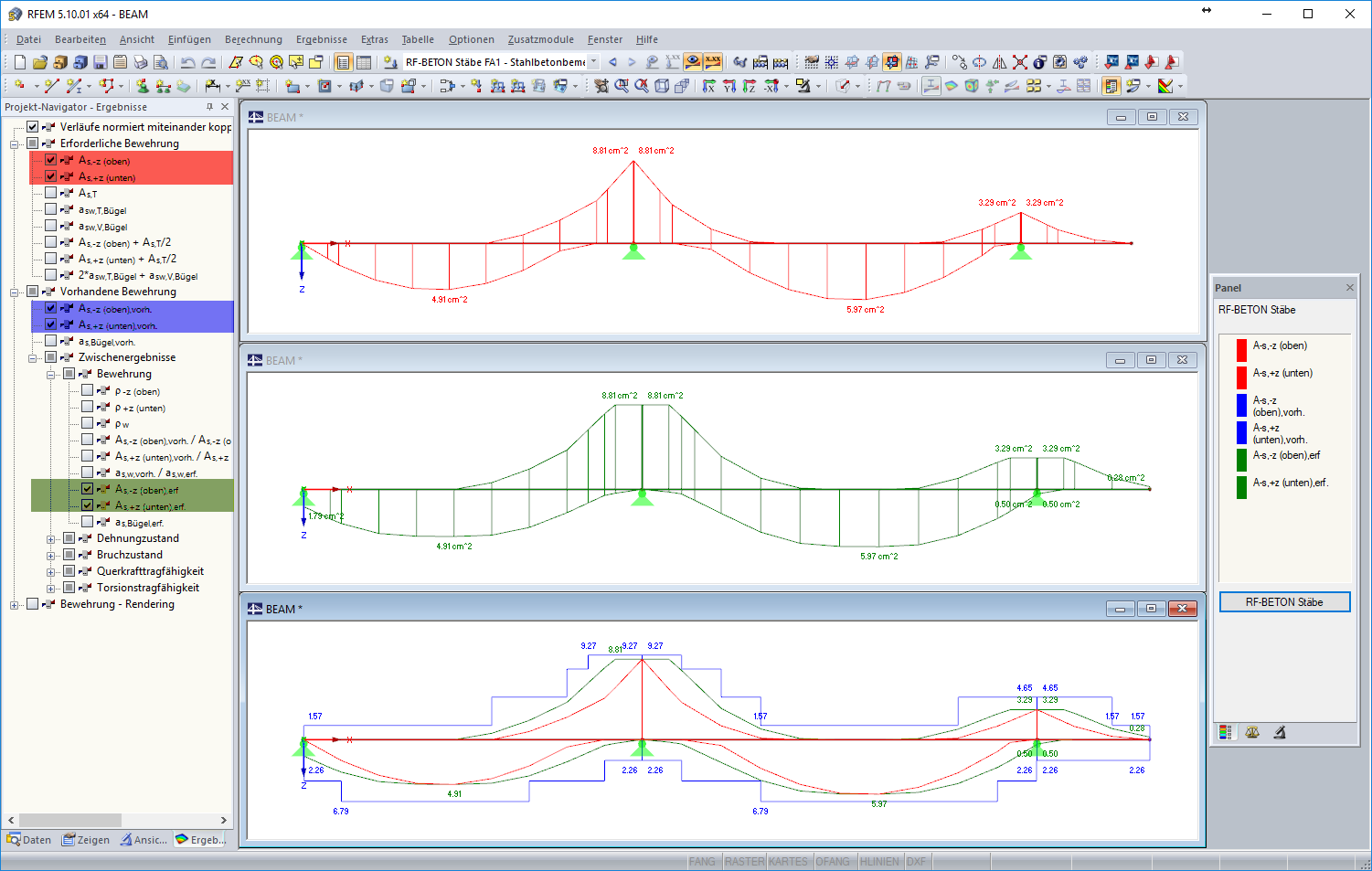Select the next load case arrow
Screen dimensions: 1372x871
click(x=632, y=62)
